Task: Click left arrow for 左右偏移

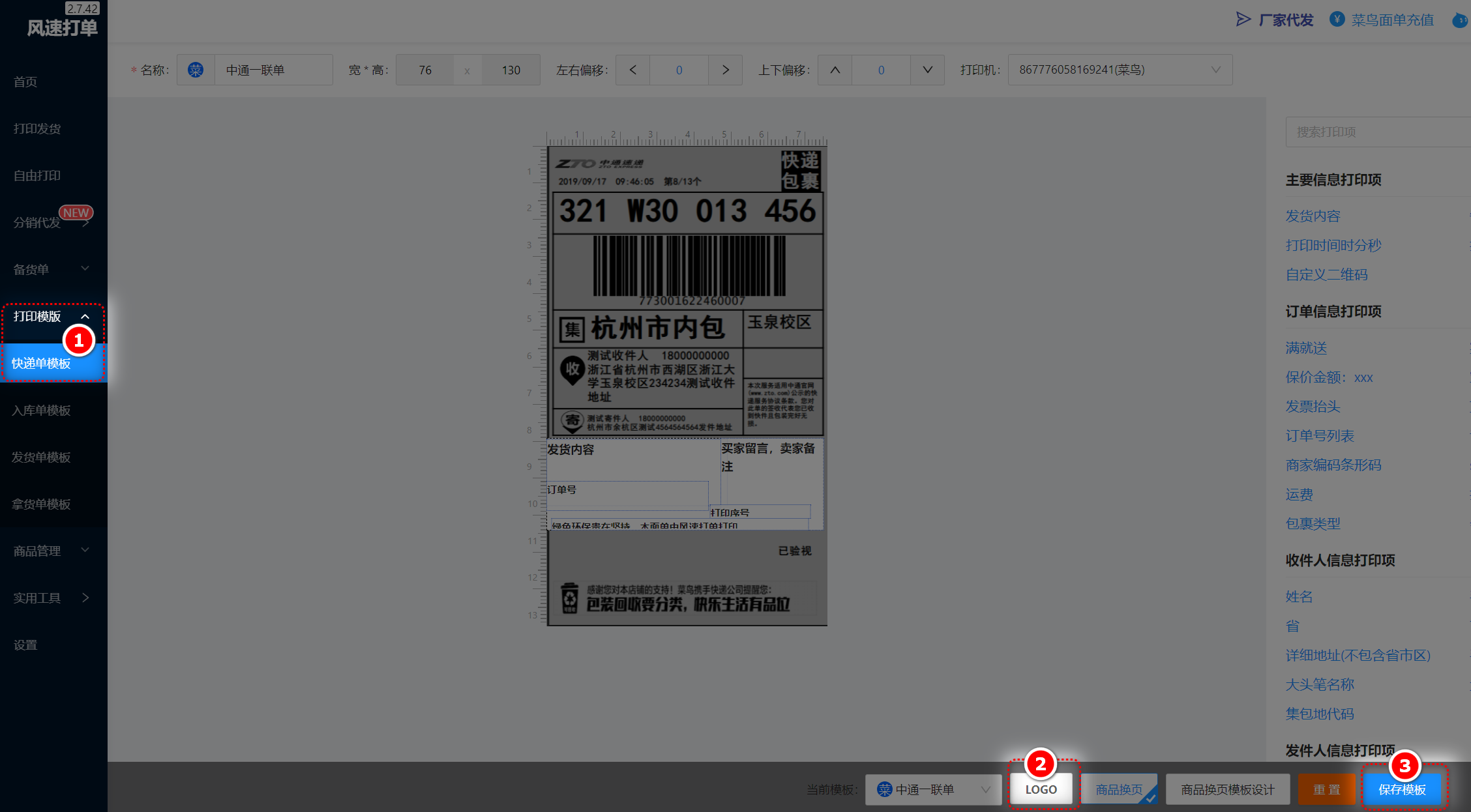Action: [x=632, y=70]
